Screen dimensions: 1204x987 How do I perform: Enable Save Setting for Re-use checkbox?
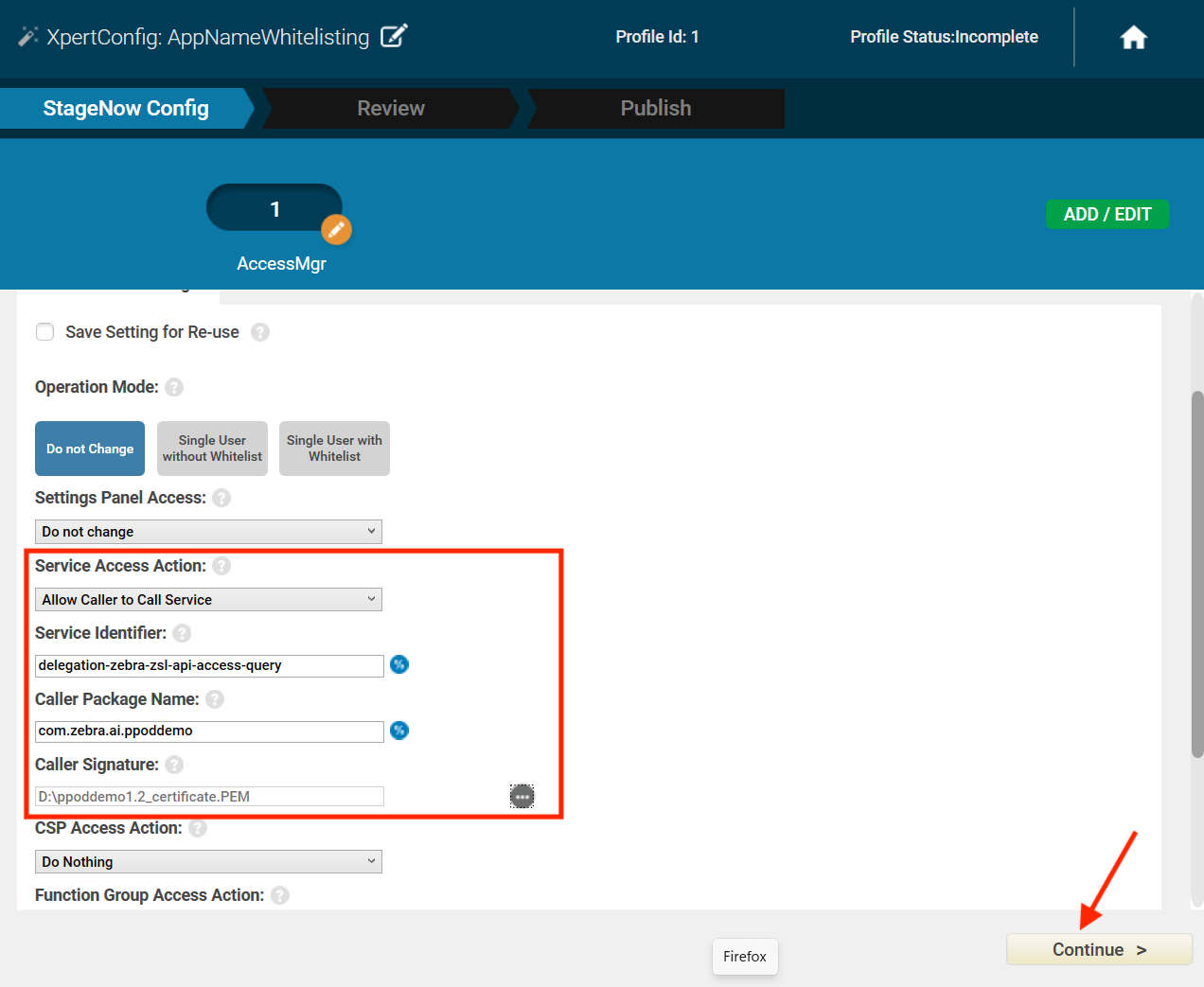click(44, 332)
